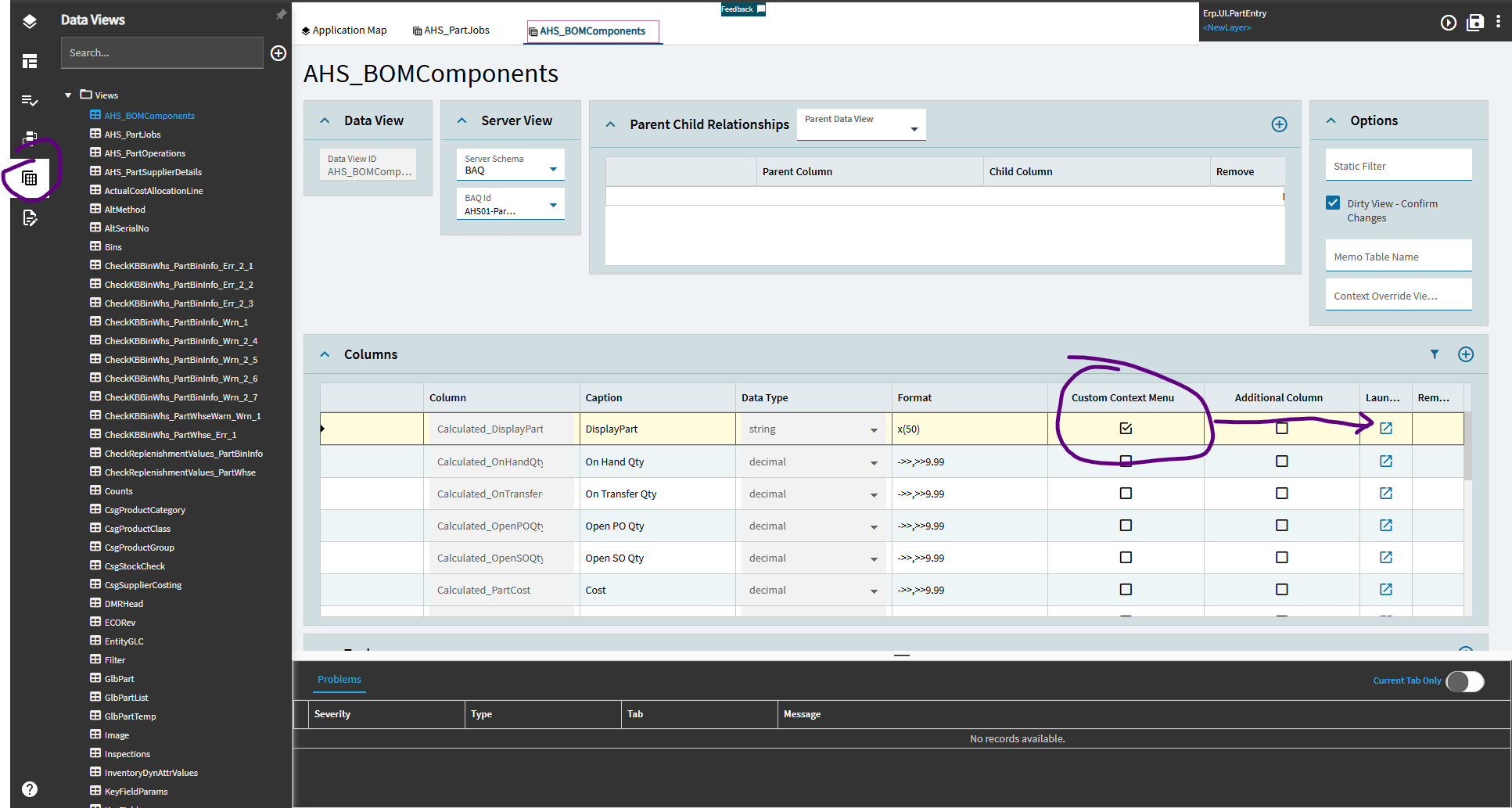Click the Feedback button at the top
The height and width of the screenshot is (808, 1512).
coord(742,9)
